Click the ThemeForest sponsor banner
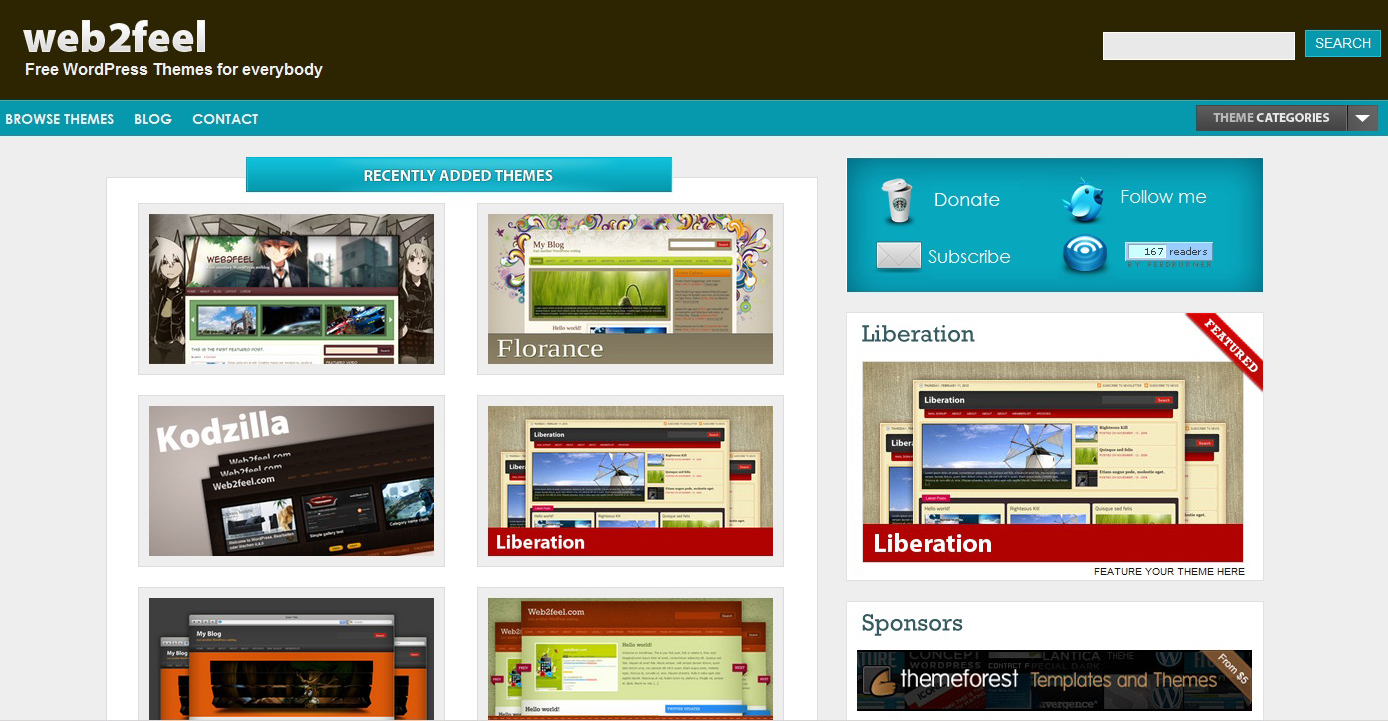The image size is (1388, 721). [1054, 680]
